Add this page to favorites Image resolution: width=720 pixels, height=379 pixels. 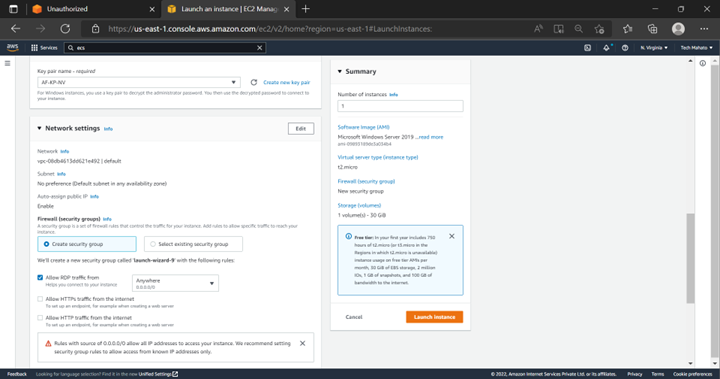[x=599, y=29]
